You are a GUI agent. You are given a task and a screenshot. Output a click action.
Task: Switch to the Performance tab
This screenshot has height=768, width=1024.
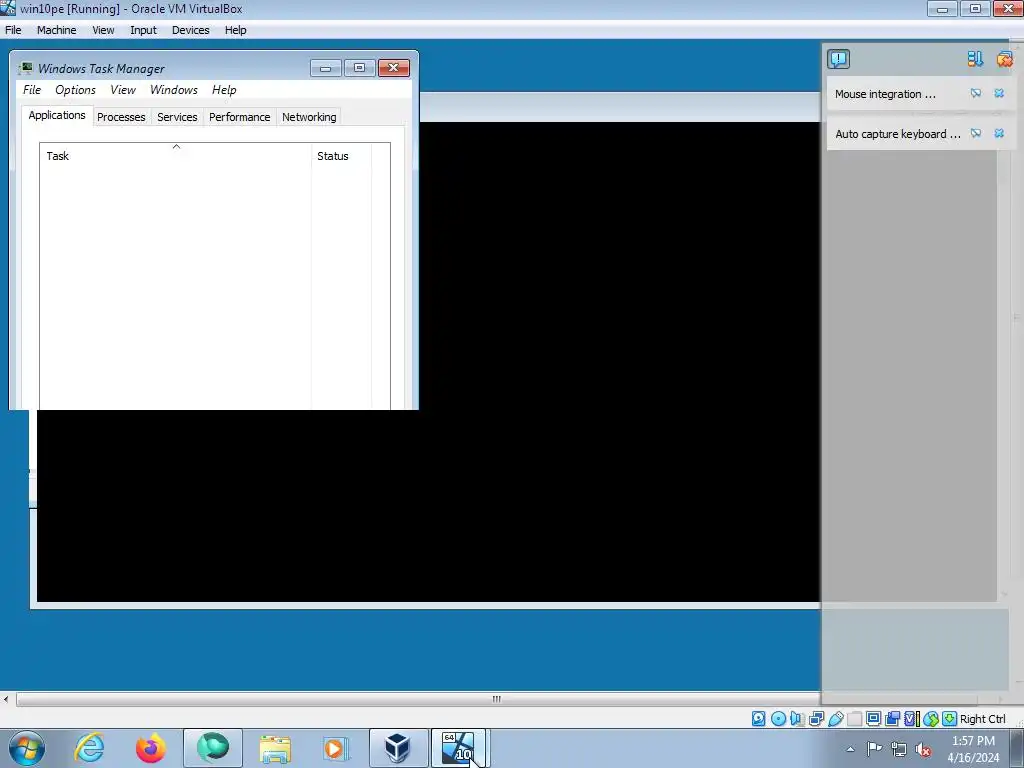click(240, 117)
